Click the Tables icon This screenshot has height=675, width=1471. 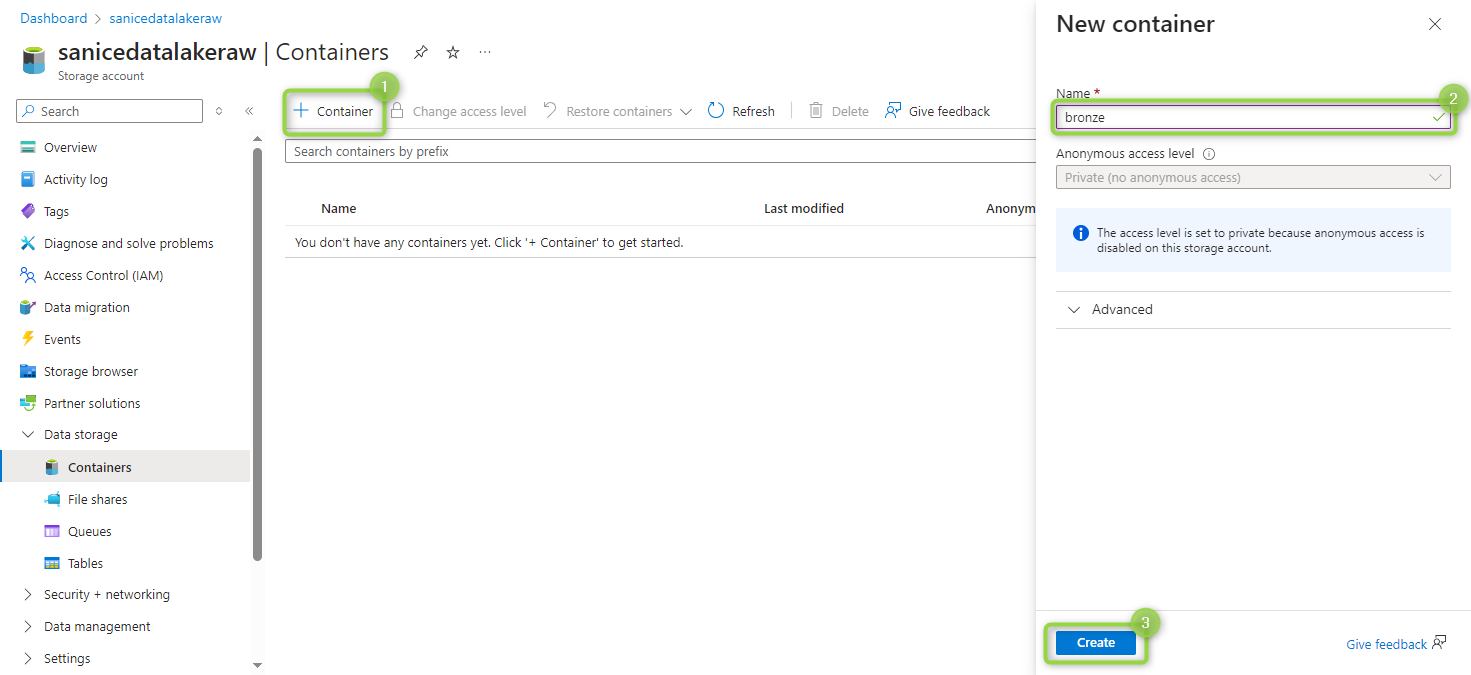[52, 563]
